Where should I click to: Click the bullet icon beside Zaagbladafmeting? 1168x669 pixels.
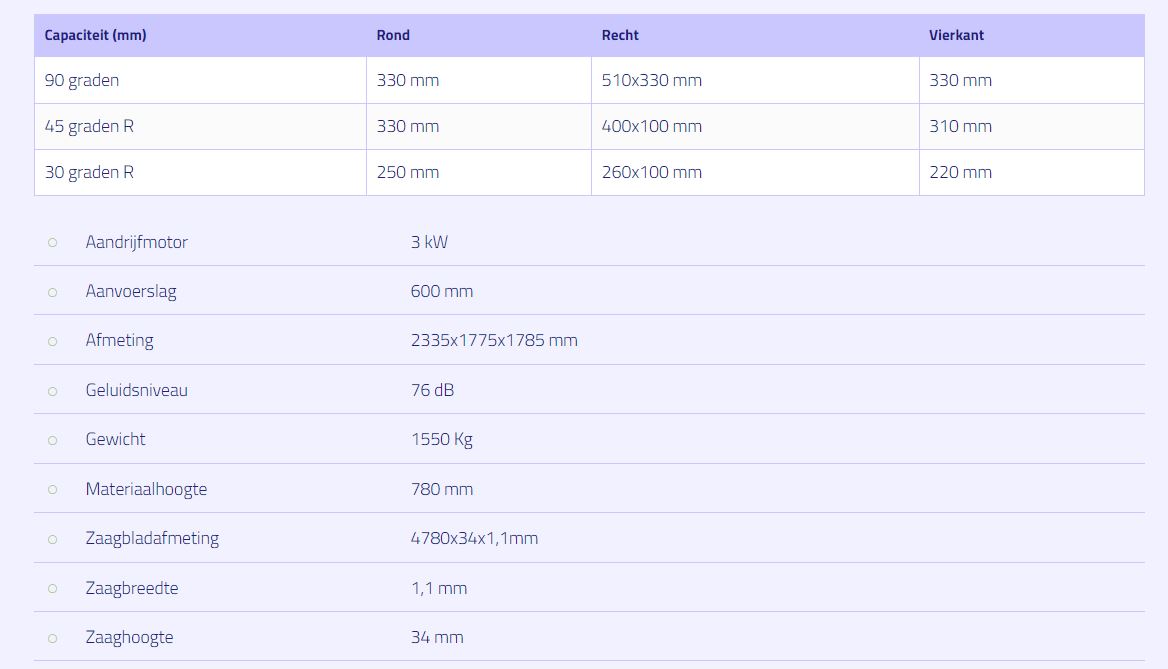coord(53,539)
